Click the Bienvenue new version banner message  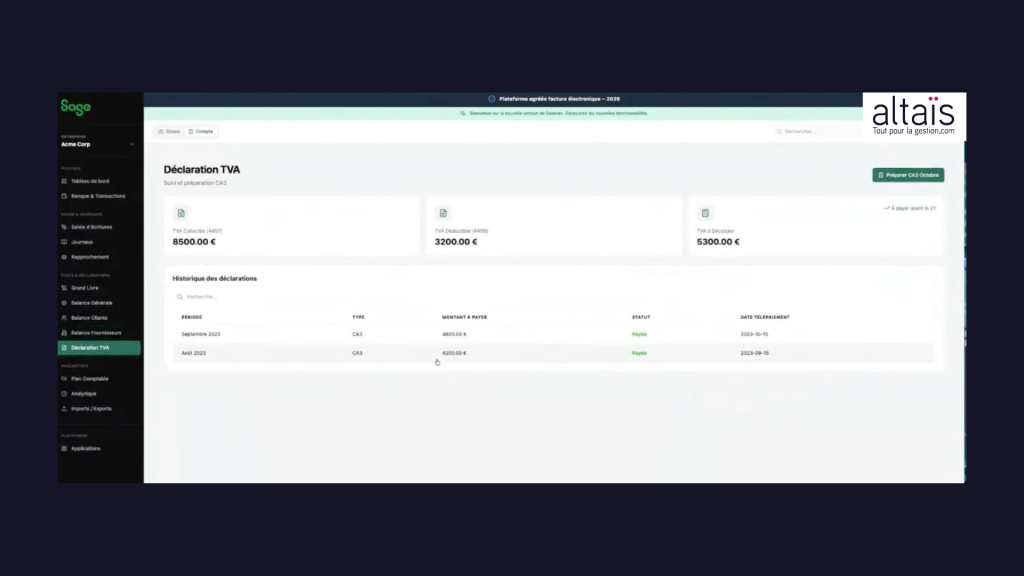click(x=558, y=113)
